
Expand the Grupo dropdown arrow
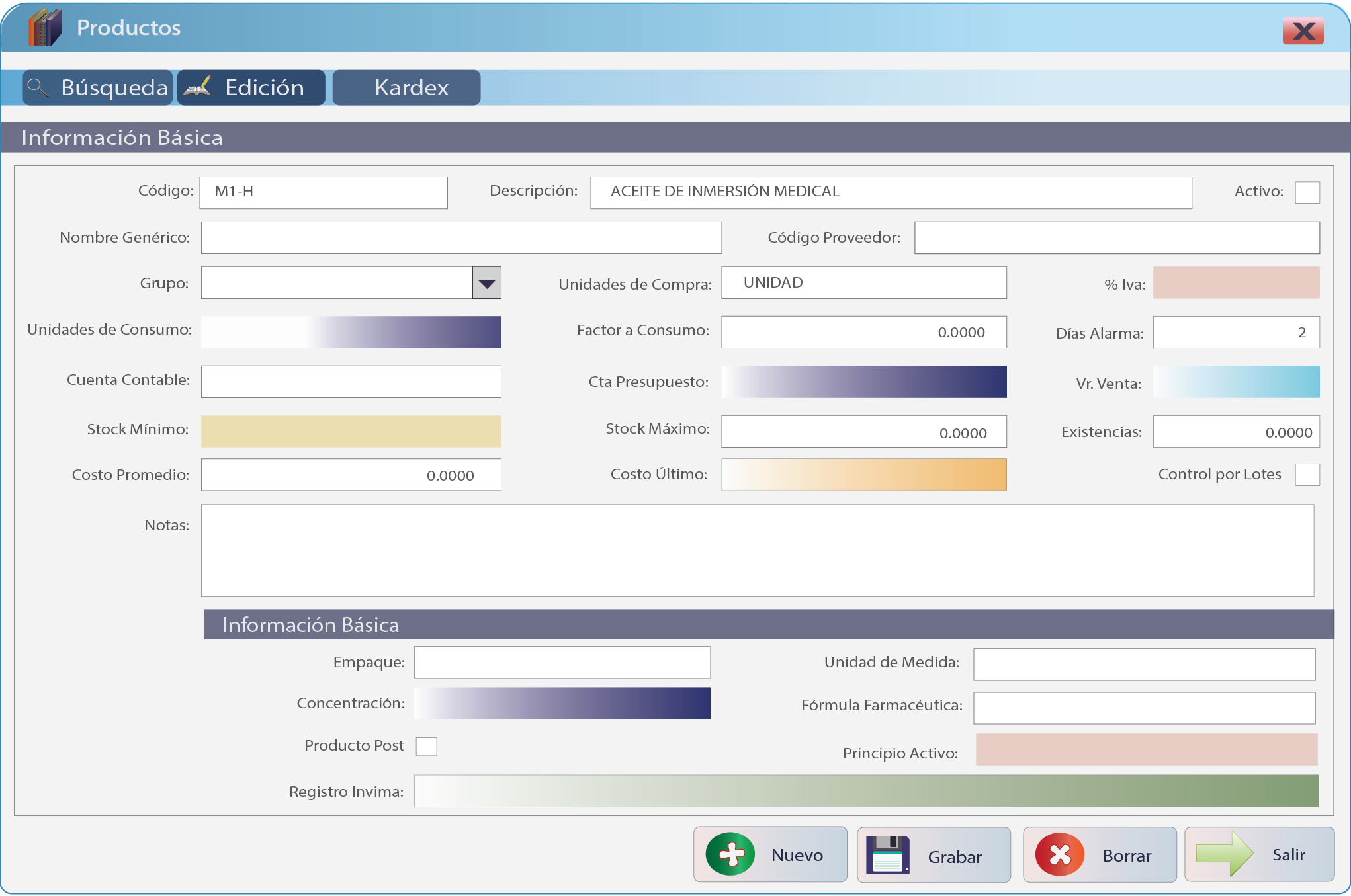[487, 283]
